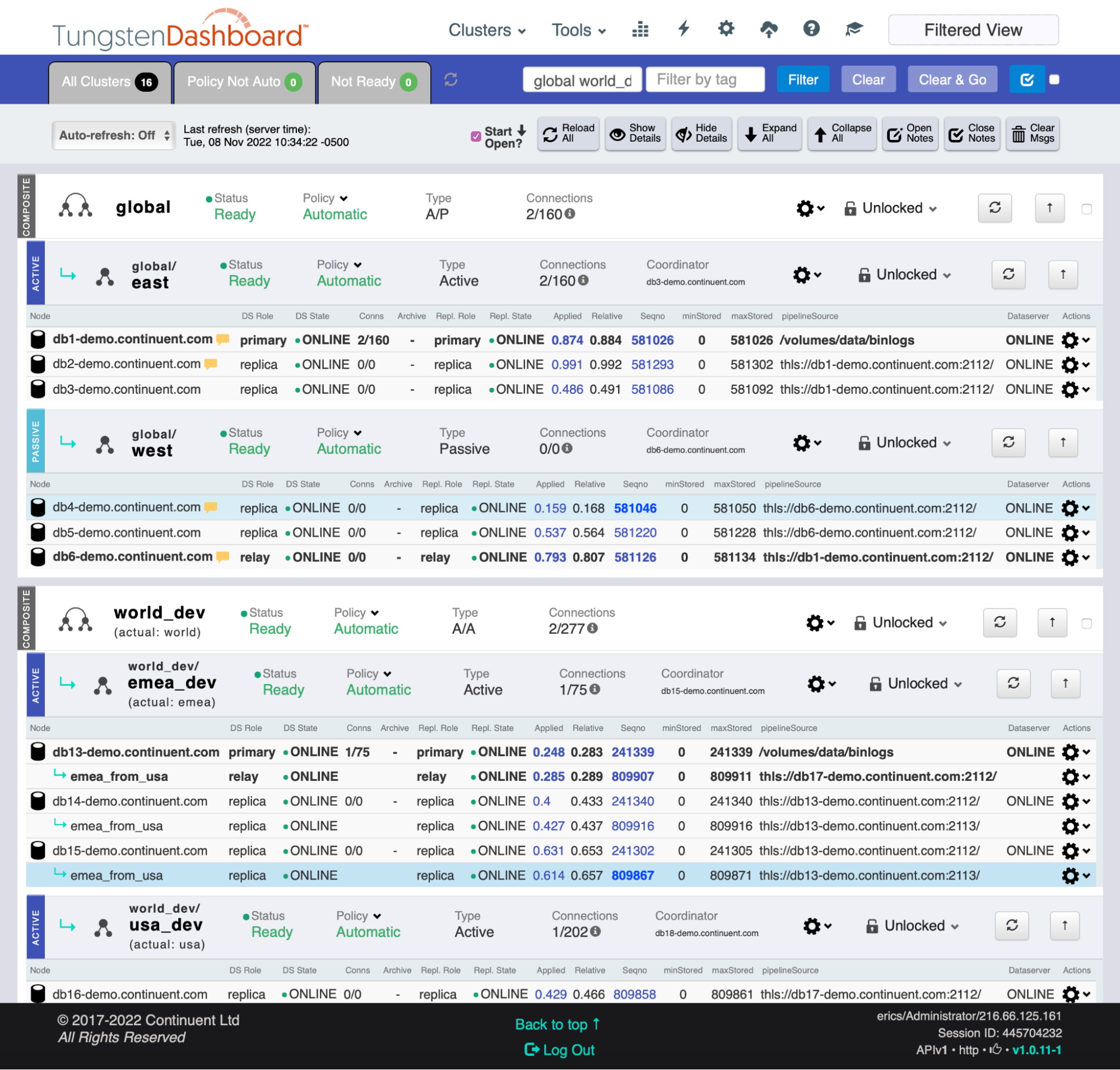Open the Tools dropdown menu
The image size is (1120, 1070).
point(578,30)
